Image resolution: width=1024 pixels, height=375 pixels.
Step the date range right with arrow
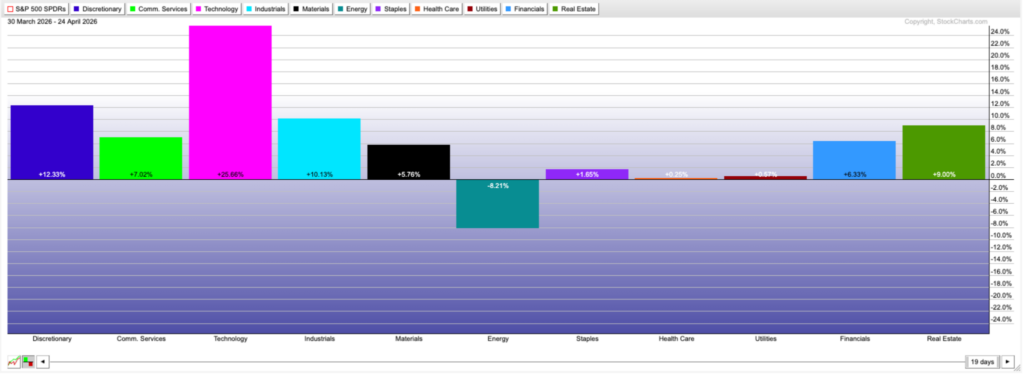(1008, 361)
